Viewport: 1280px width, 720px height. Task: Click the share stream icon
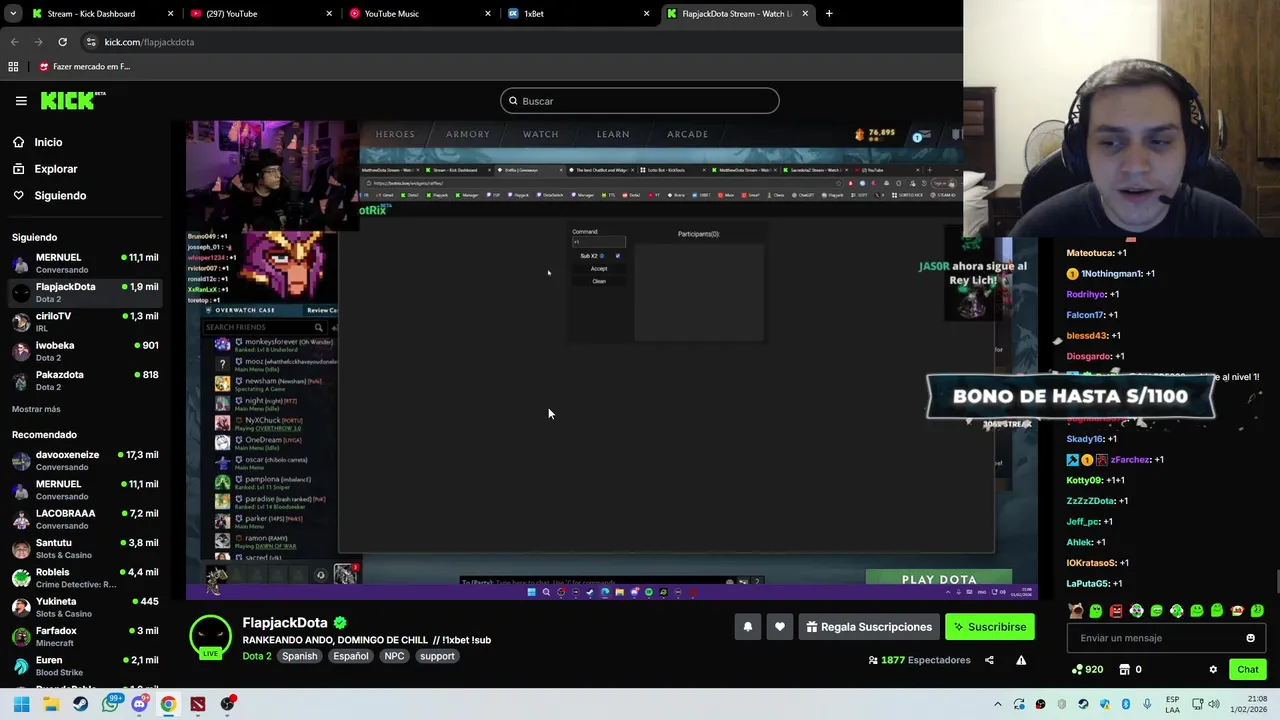pos(989,660)
